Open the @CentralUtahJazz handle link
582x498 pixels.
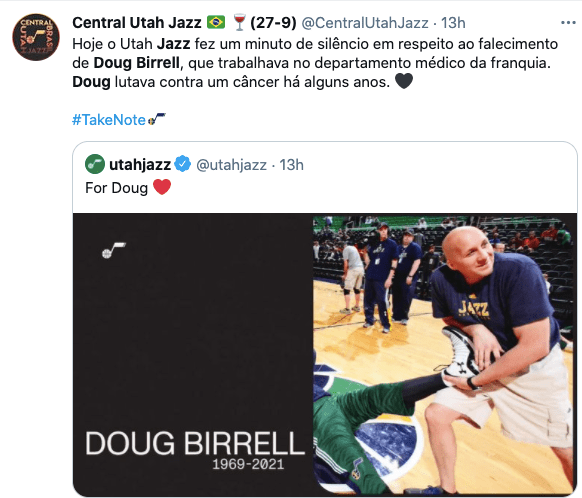tap(365, 23)
